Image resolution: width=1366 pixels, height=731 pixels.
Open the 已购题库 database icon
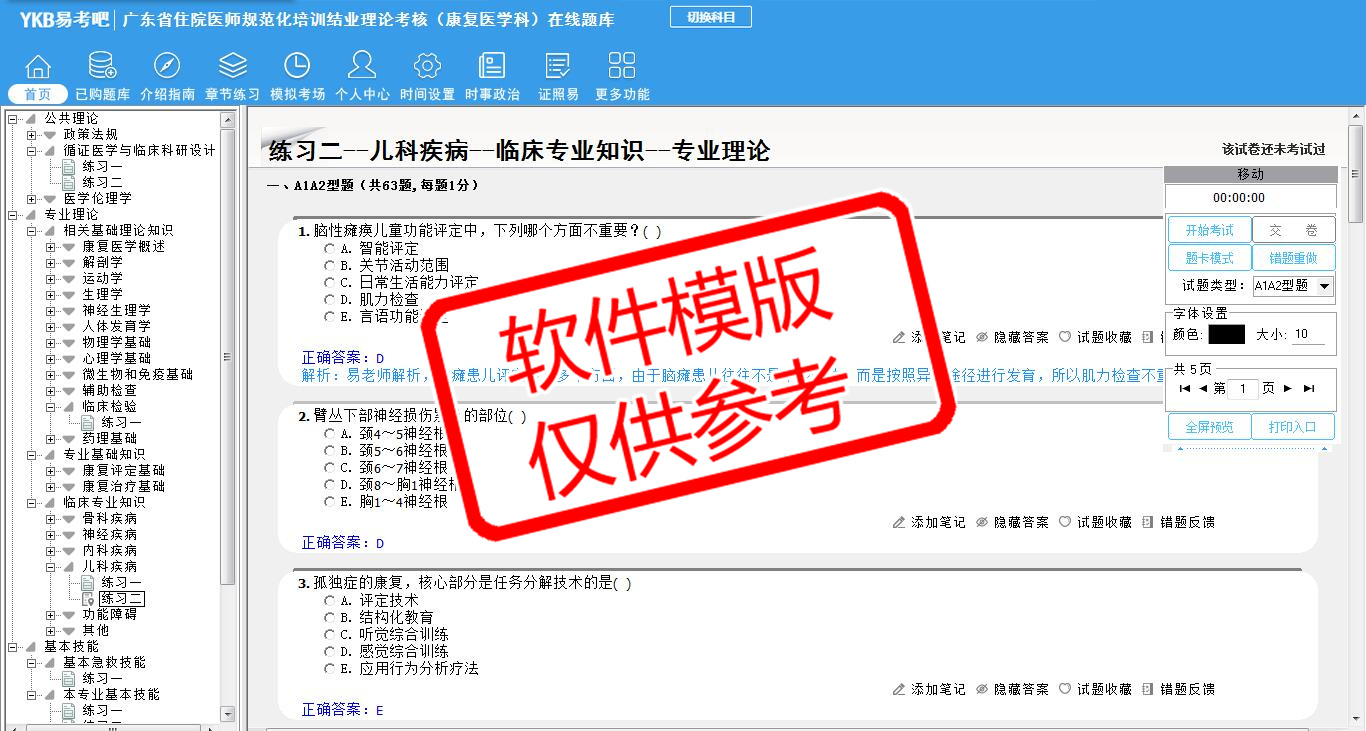(102, 67)
